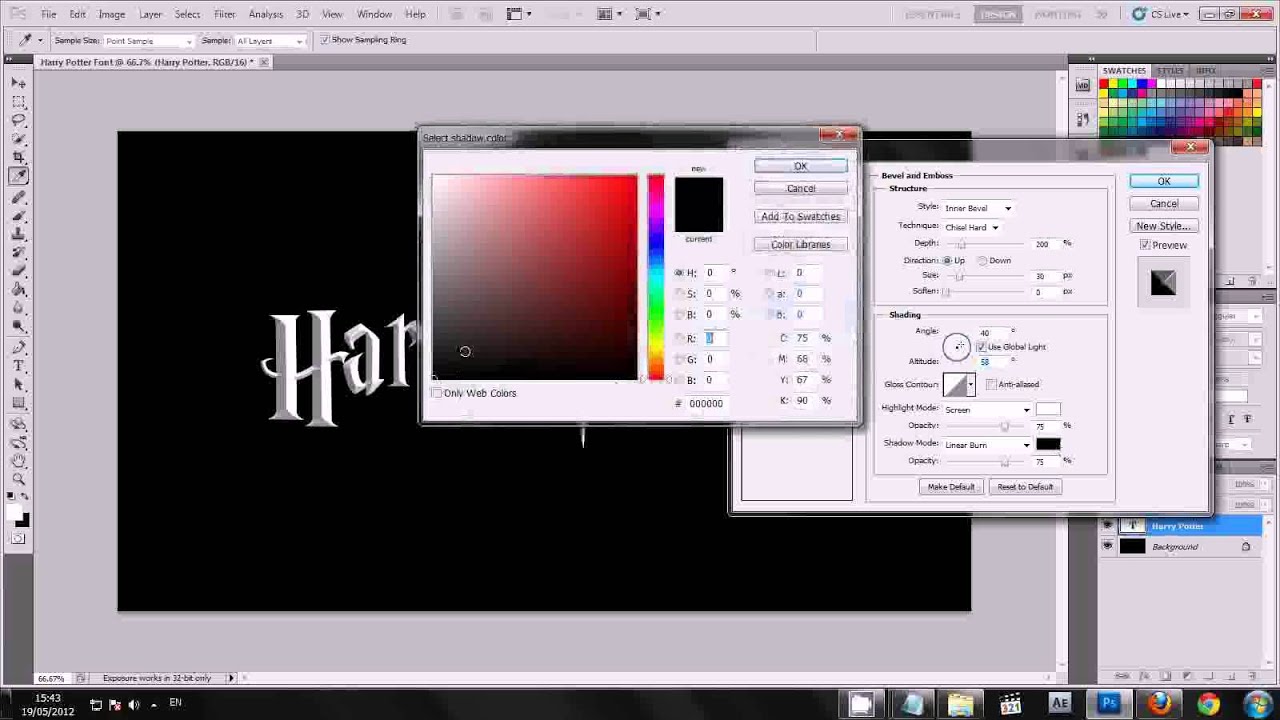The width and height of the screenshot is (1280, 720).
Task: Select the Clone Stamp tool
Action: tap(19, 234)
